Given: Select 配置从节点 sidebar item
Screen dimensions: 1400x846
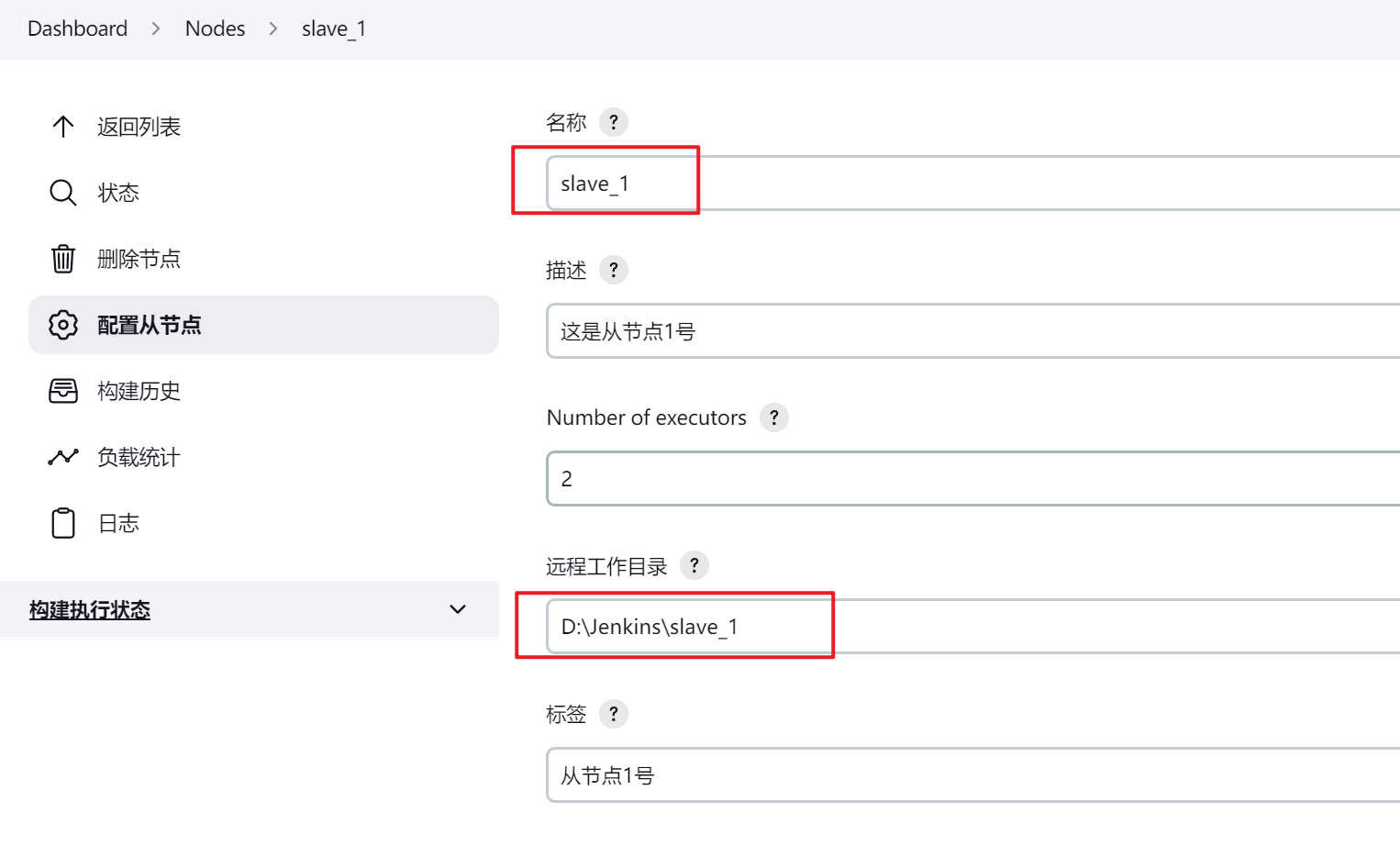Looking at the screenshot, I should click(263, 325).
